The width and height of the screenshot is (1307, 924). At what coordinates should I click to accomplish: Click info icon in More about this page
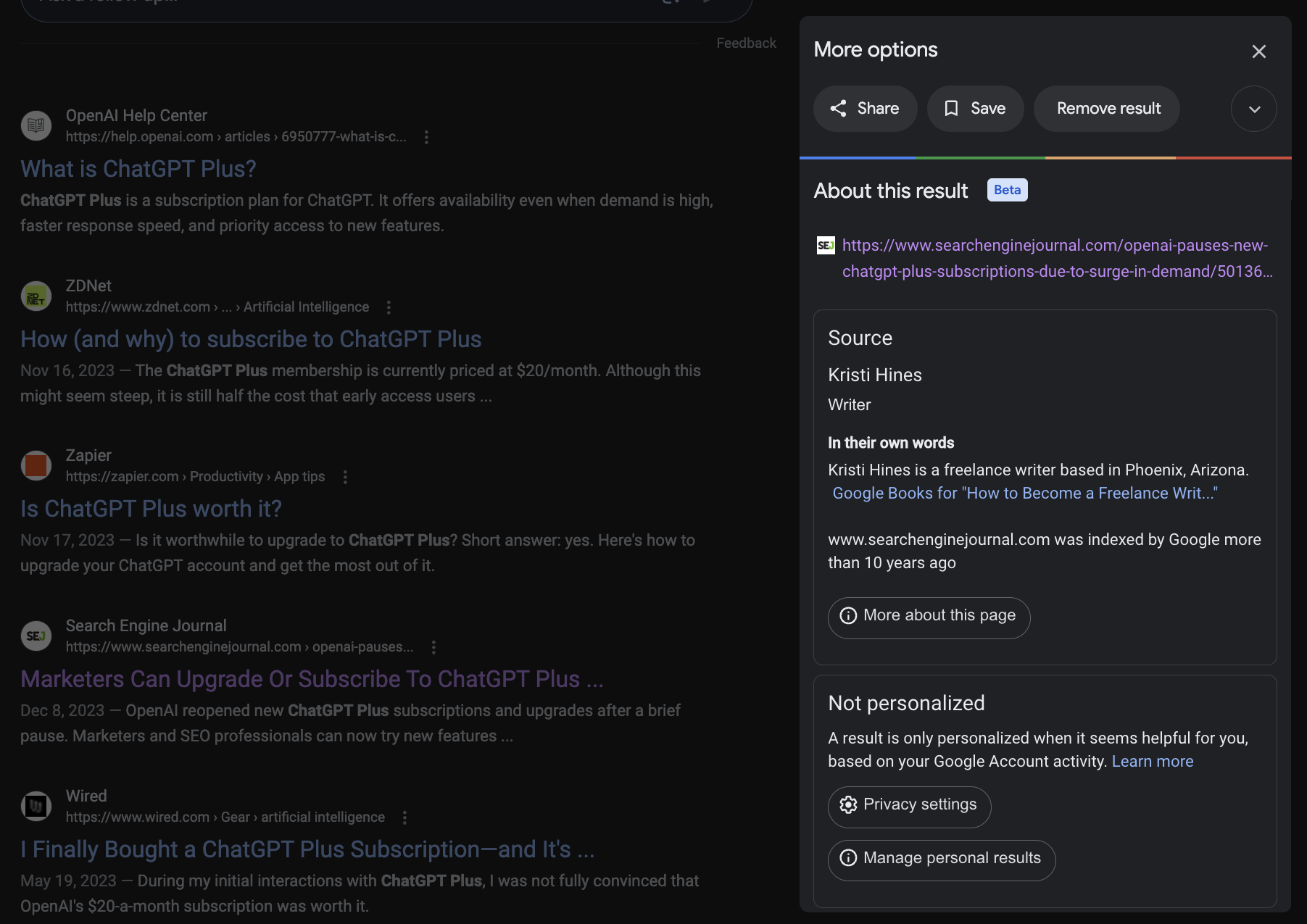coord(848,615)
